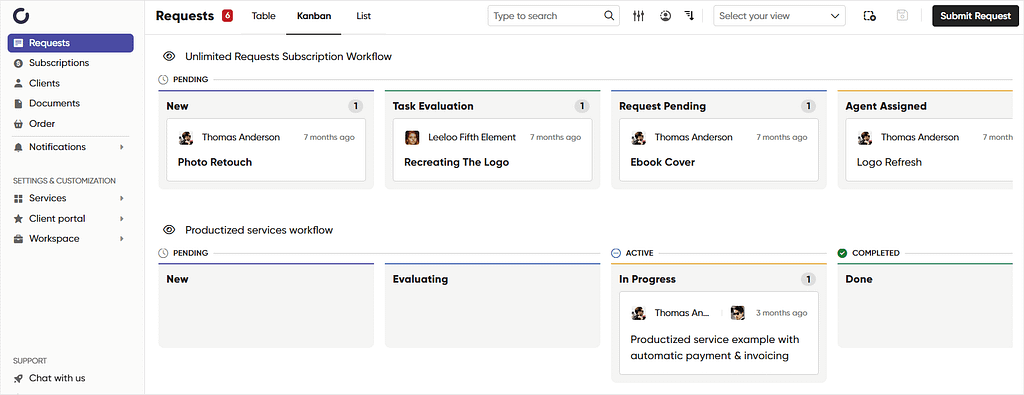Click the Workspace briefcase icon
The height and width of the screenshot is (395, 1024).
[x=18, y=239]
